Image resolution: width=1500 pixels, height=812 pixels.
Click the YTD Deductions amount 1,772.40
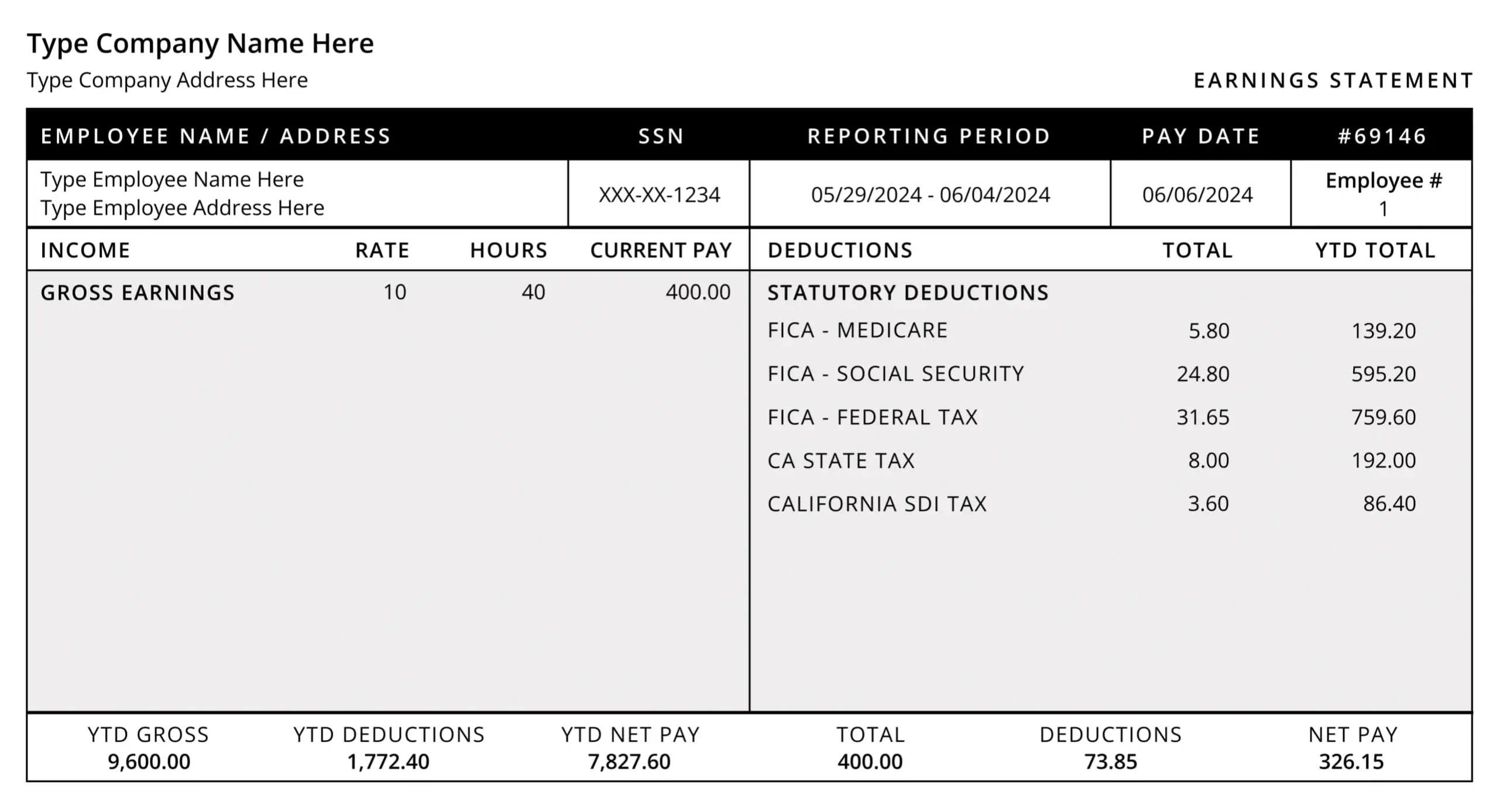tap(388, 762)
